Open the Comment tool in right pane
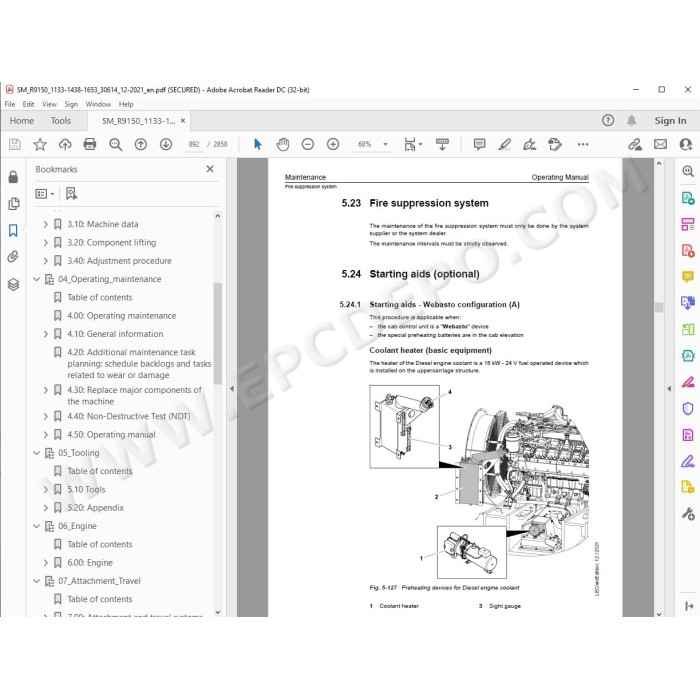 688,277
